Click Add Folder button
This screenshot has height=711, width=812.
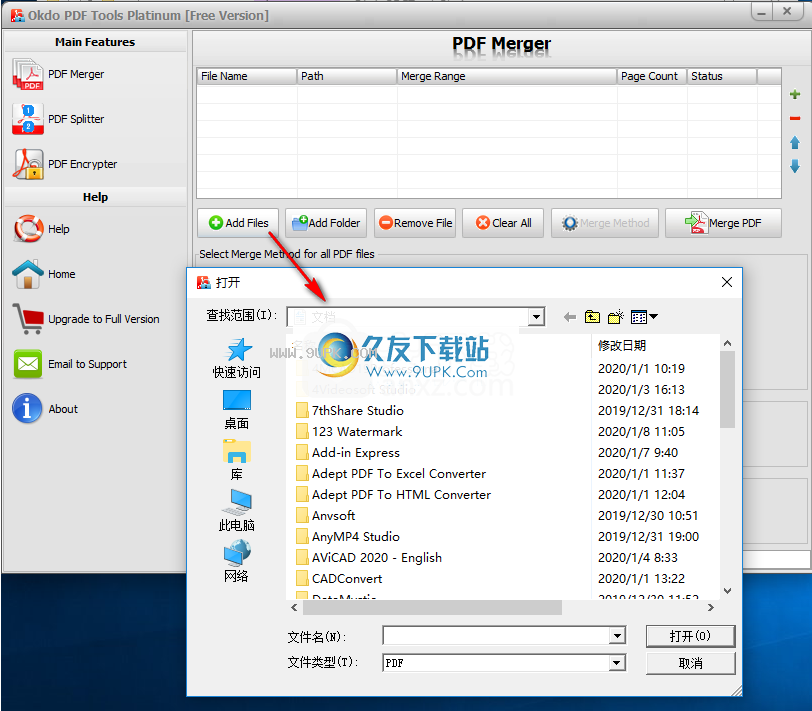click(326, 223)
